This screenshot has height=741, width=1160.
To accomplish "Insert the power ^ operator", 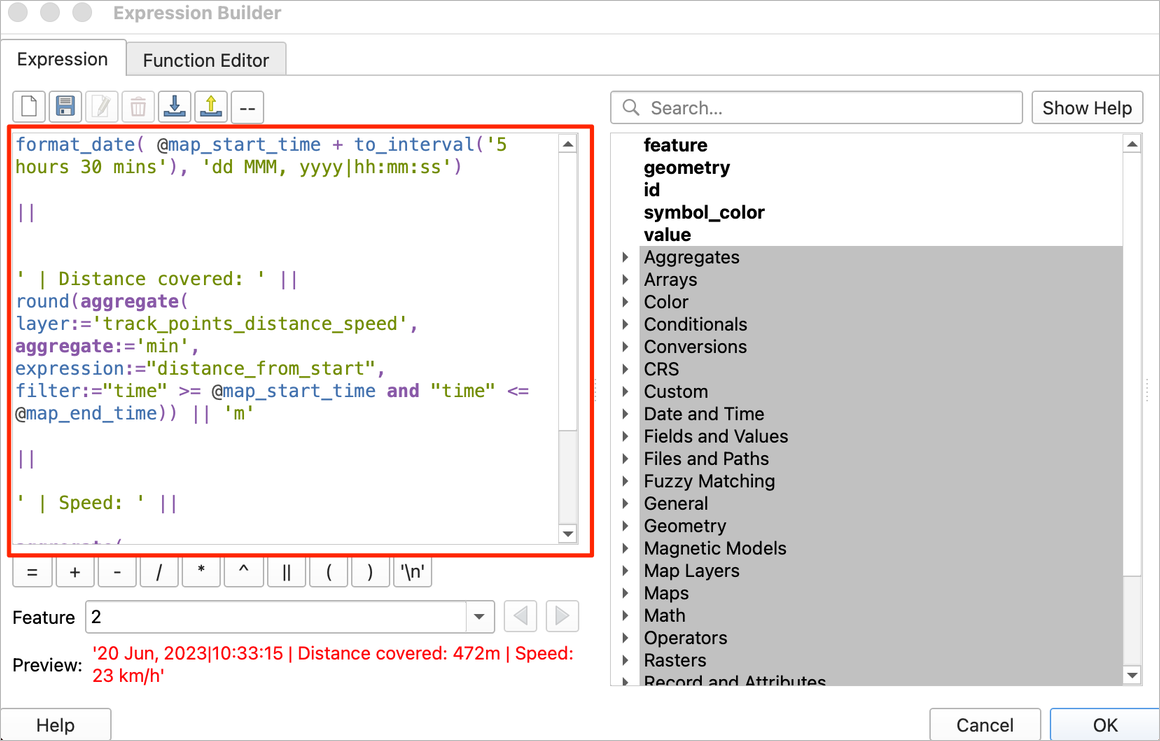I will [x=243, y=573].
